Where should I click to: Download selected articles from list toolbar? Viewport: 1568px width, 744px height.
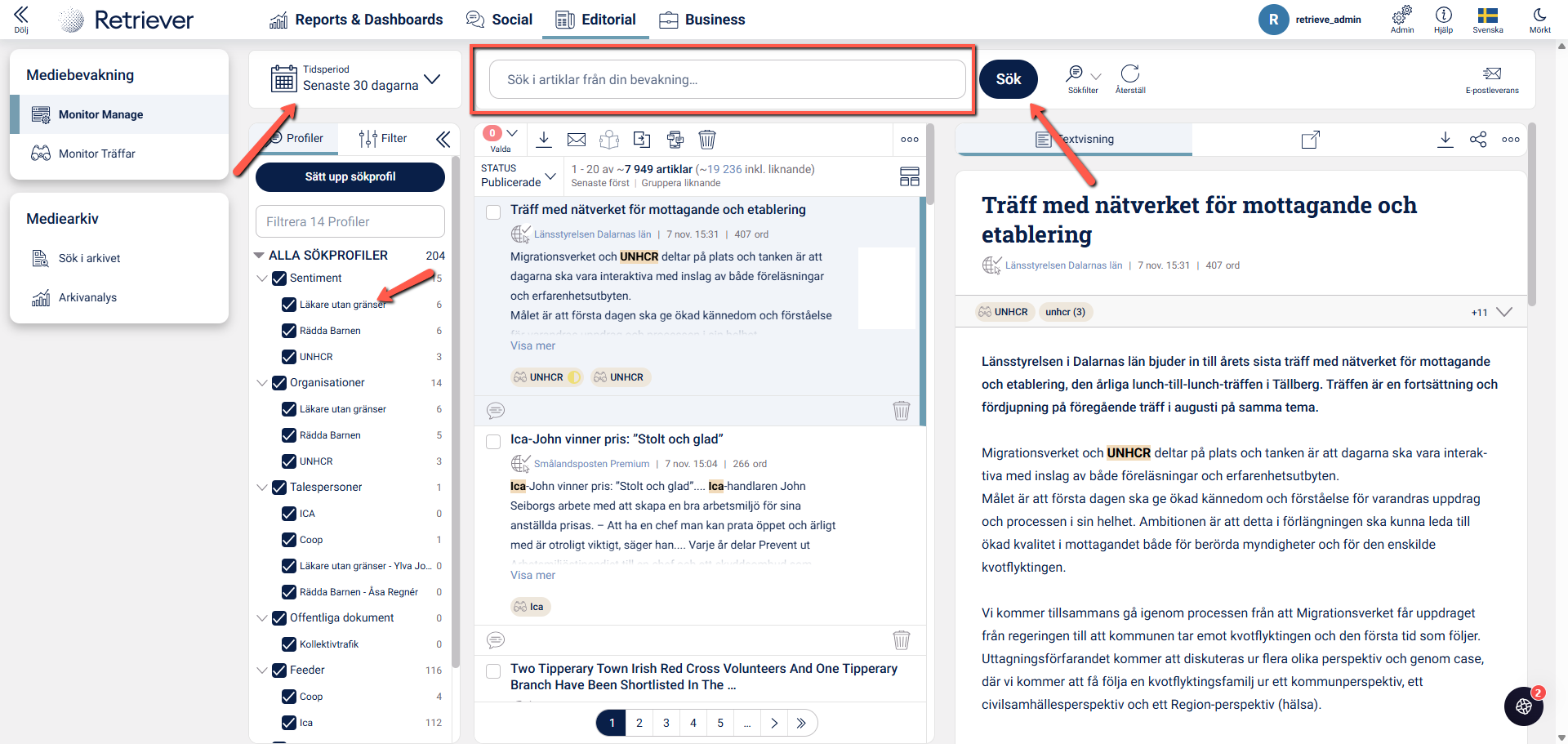[x=544, y=139]
